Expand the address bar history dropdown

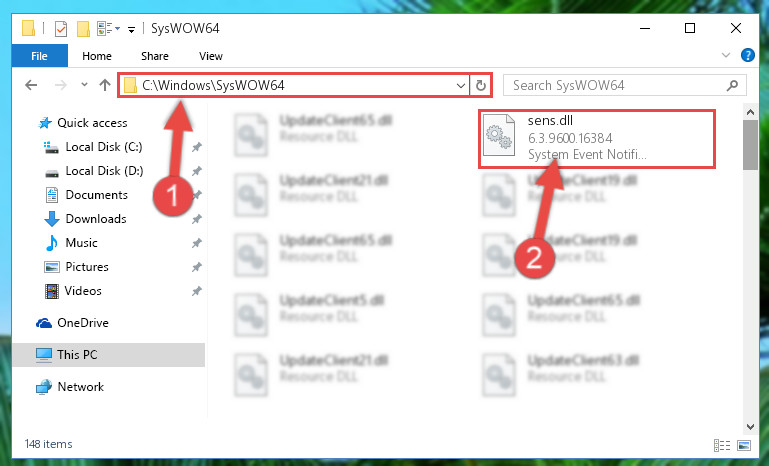(x=461, y=85)
